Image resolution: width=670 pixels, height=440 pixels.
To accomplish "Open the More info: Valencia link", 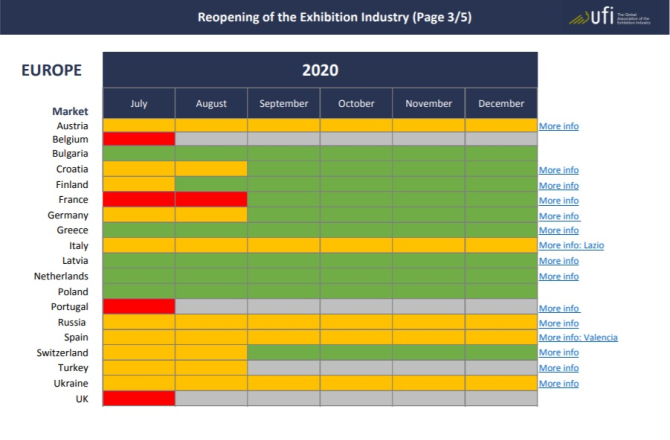I will click(x=577, y=337).
